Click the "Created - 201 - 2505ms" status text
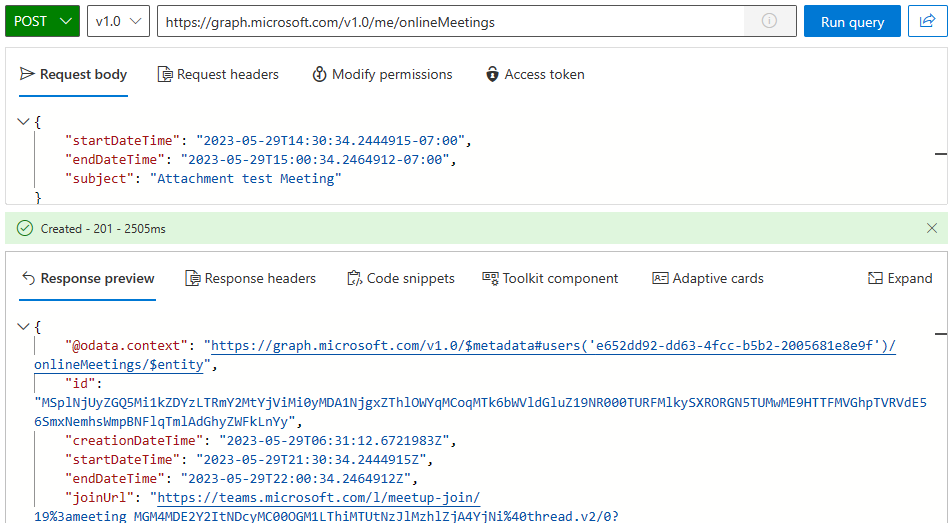950x523 pixels. 103,229
